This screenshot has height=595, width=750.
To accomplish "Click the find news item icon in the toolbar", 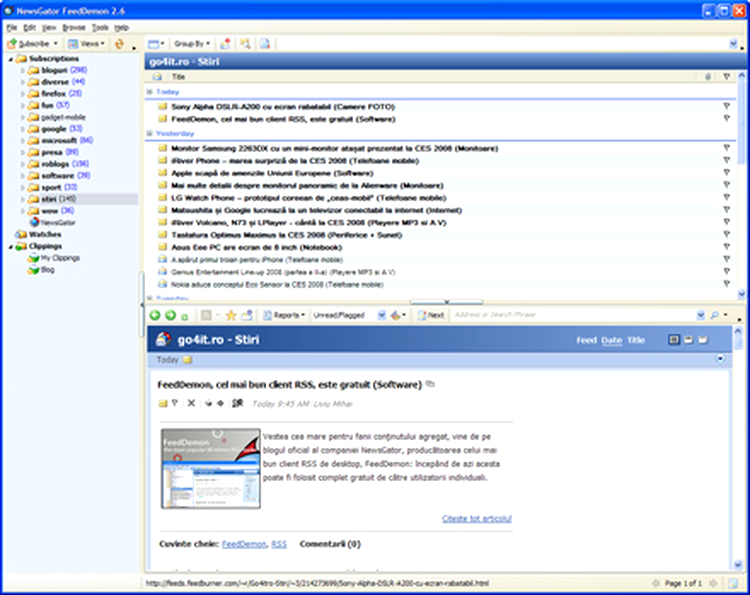I will [x=245, y=44].
